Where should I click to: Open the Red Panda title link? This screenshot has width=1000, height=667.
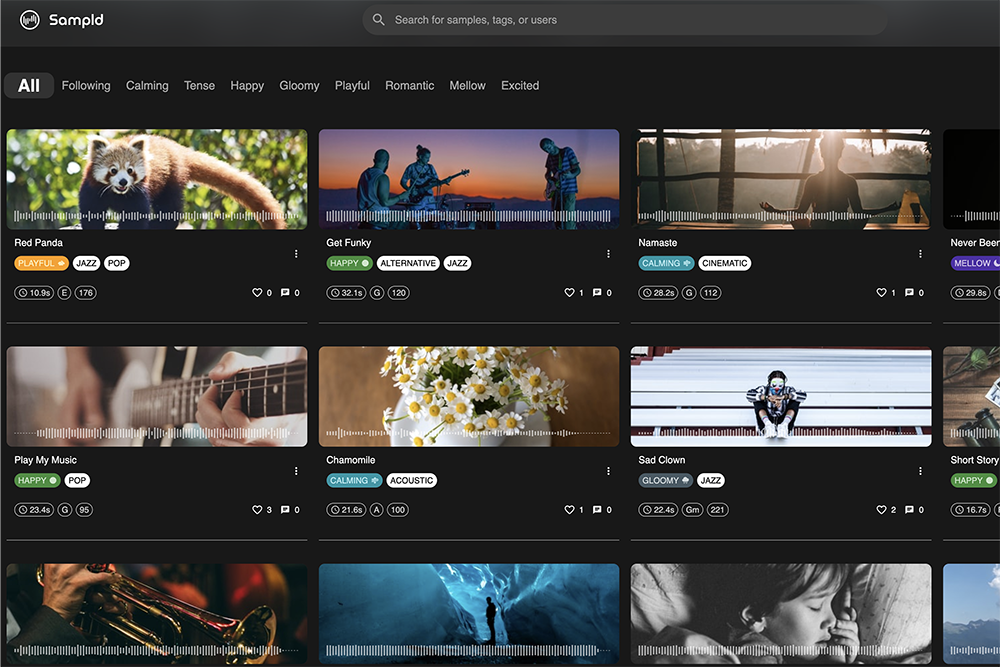point(38,243)
